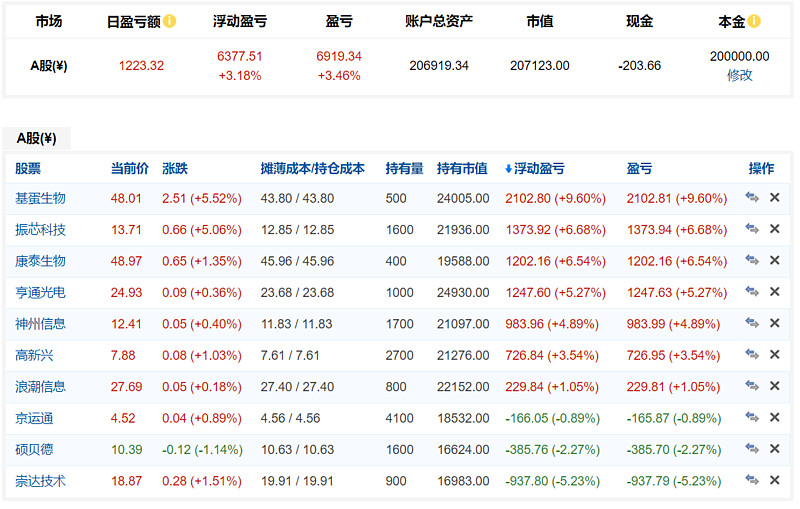Viewport: 800px width, 509px height.
Task: Sort by 持有市值 column header
Action: click(x=462, y=168)
